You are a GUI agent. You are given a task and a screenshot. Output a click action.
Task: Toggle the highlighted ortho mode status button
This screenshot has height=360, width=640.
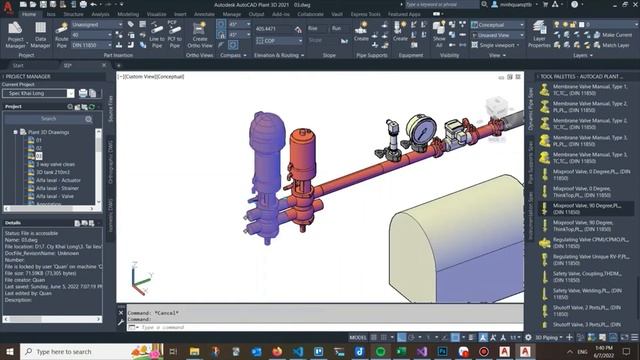click(x=402, y=338)
